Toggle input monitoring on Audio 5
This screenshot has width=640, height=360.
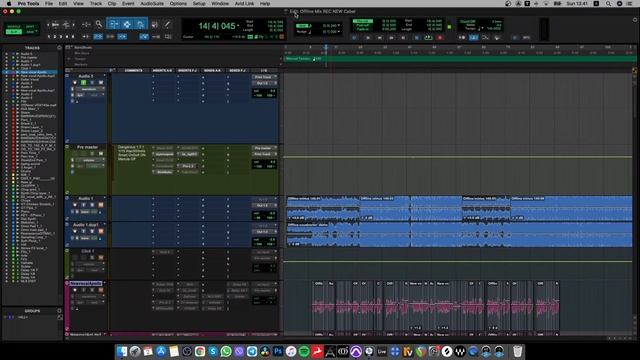coord(84,82)
